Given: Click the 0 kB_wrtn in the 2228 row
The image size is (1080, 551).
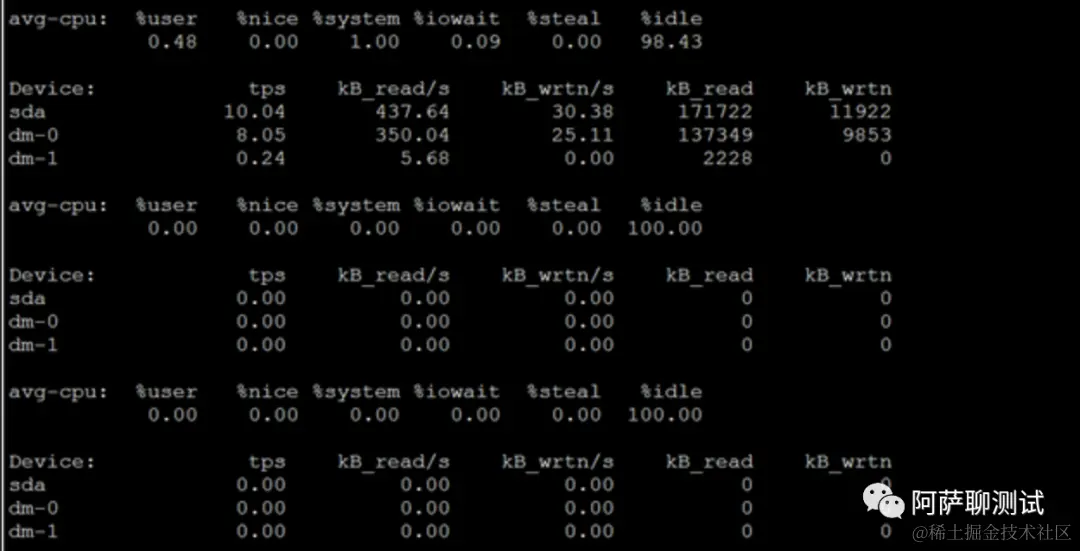Looking at the screenshot, I should coord(886,158).
